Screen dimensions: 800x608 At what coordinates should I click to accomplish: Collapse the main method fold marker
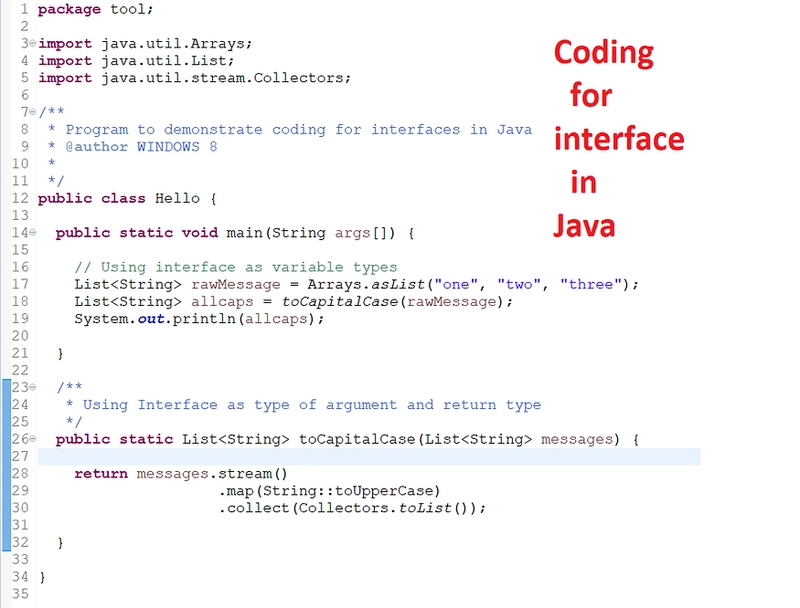(x=33, y=232)
